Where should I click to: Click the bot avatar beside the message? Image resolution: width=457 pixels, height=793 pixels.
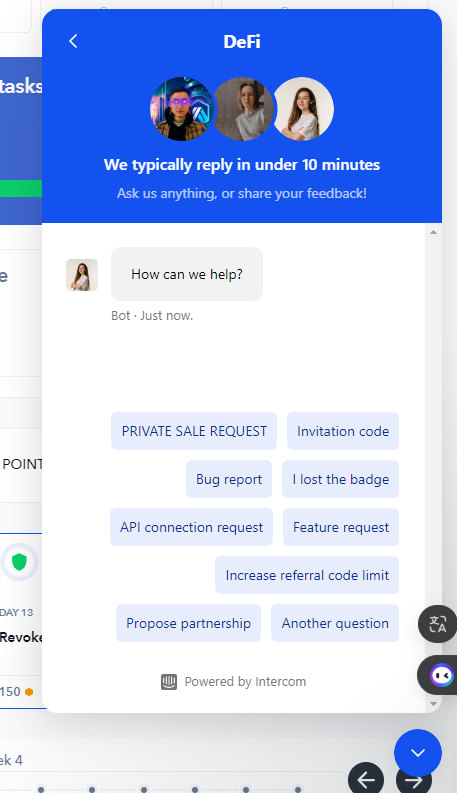82,275
